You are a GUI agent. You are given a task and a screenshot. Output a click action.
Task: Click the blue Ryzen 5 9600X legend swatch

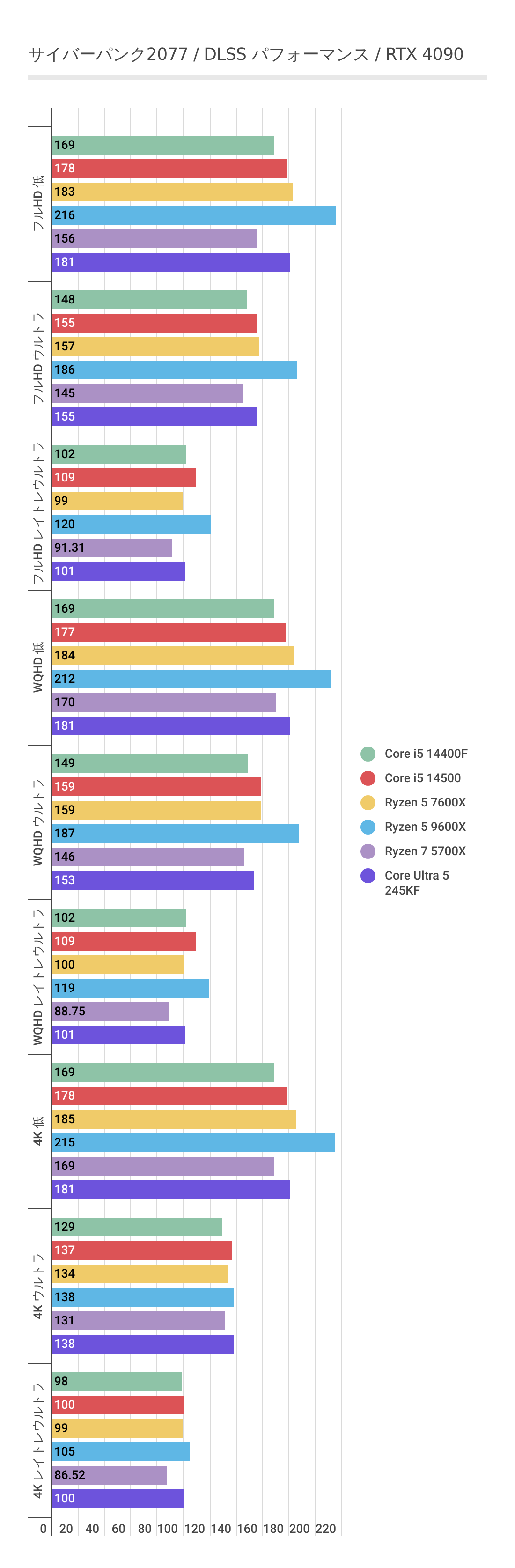click(368, 827)
